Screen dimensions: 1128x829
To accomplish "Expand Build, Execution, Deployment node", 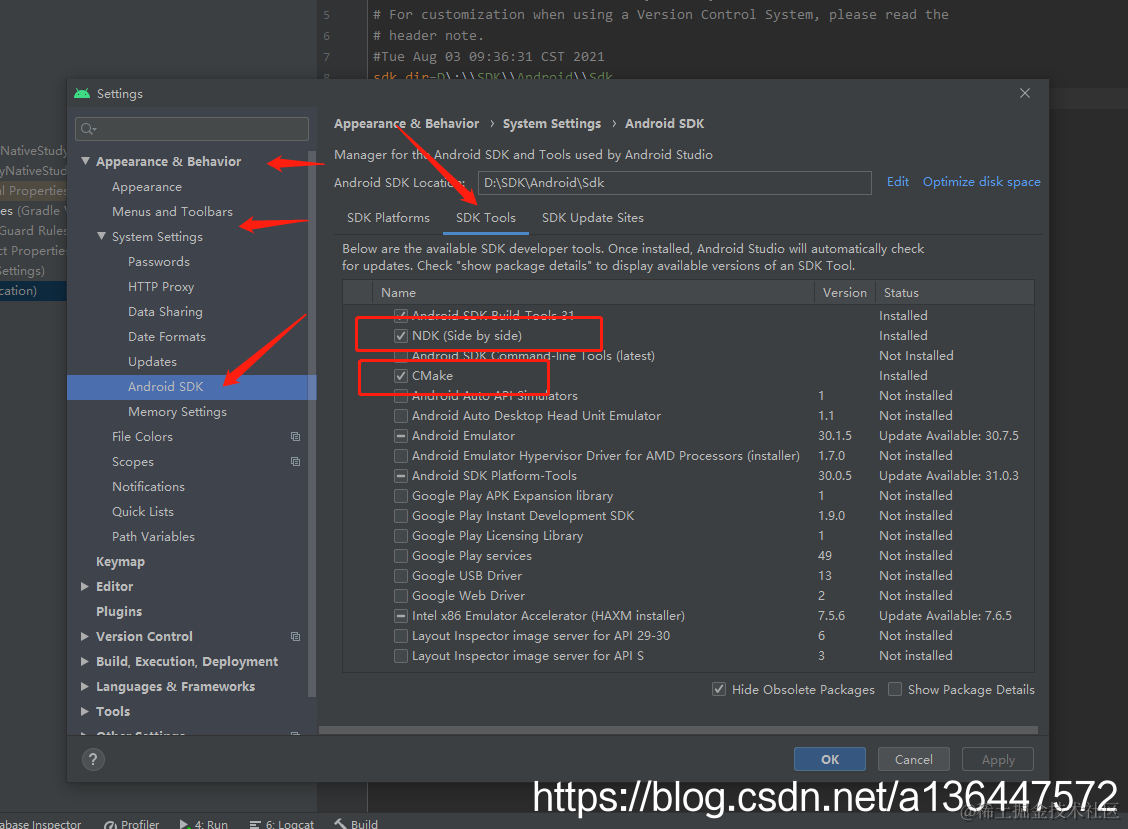I will 85,661.
